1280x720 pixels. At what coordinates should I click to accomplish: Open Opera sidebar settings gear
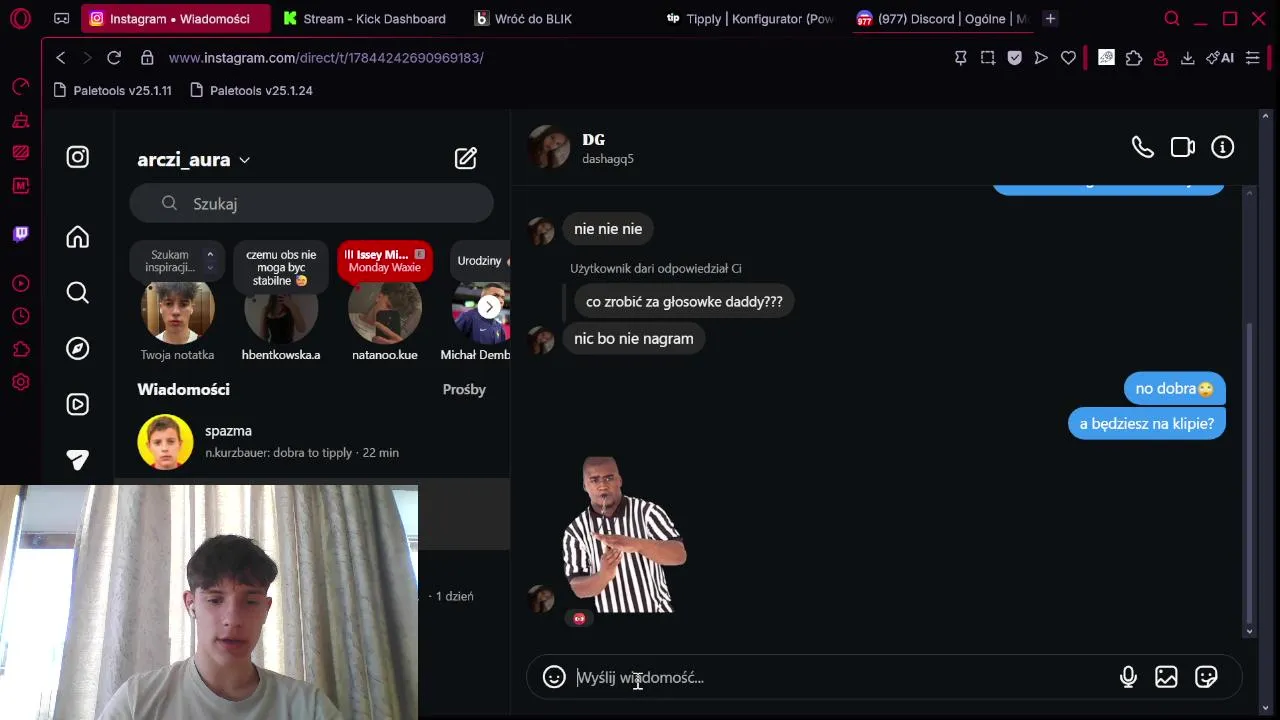tap(20, 382)
